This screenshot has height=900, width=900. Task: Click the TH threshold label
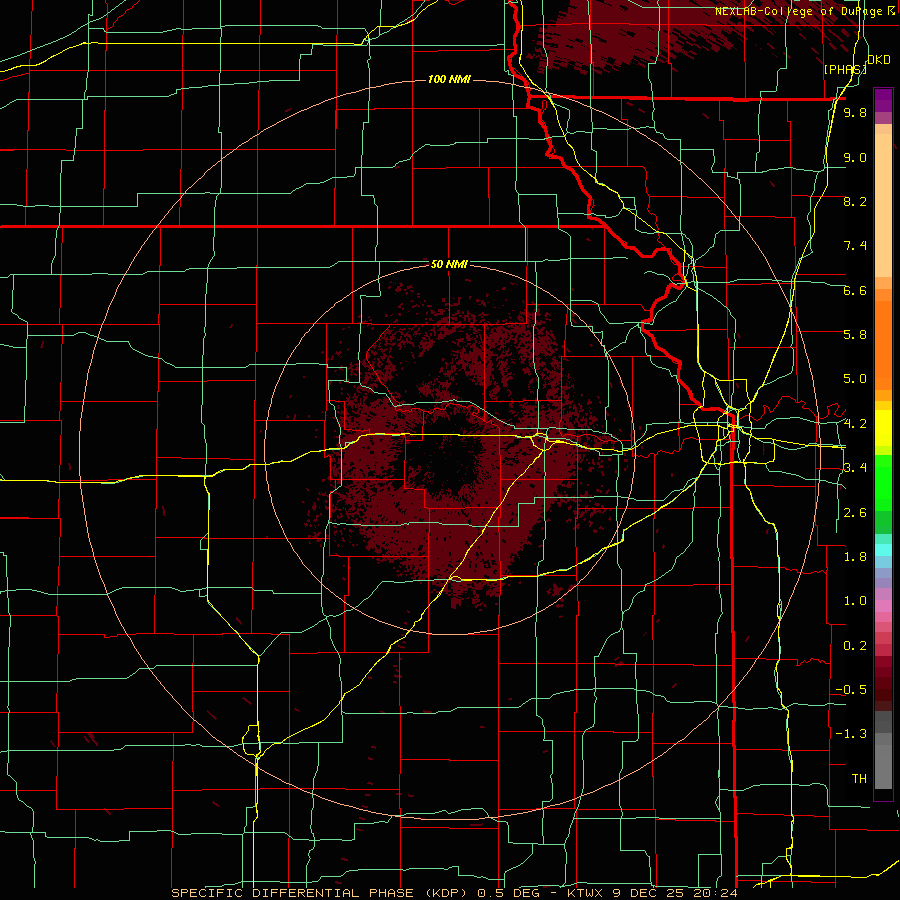pyautogui.click(x=859, y=778)
